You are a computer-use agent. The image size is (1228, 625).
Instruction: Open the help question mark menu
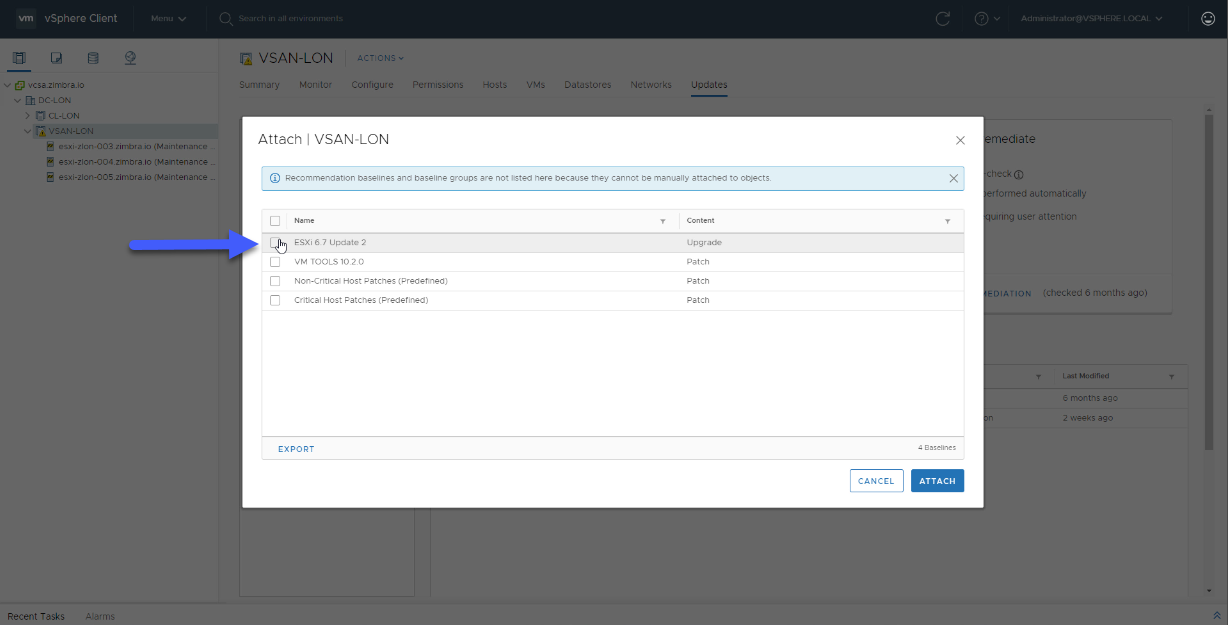pyautogui.click(x=986, y=18)
